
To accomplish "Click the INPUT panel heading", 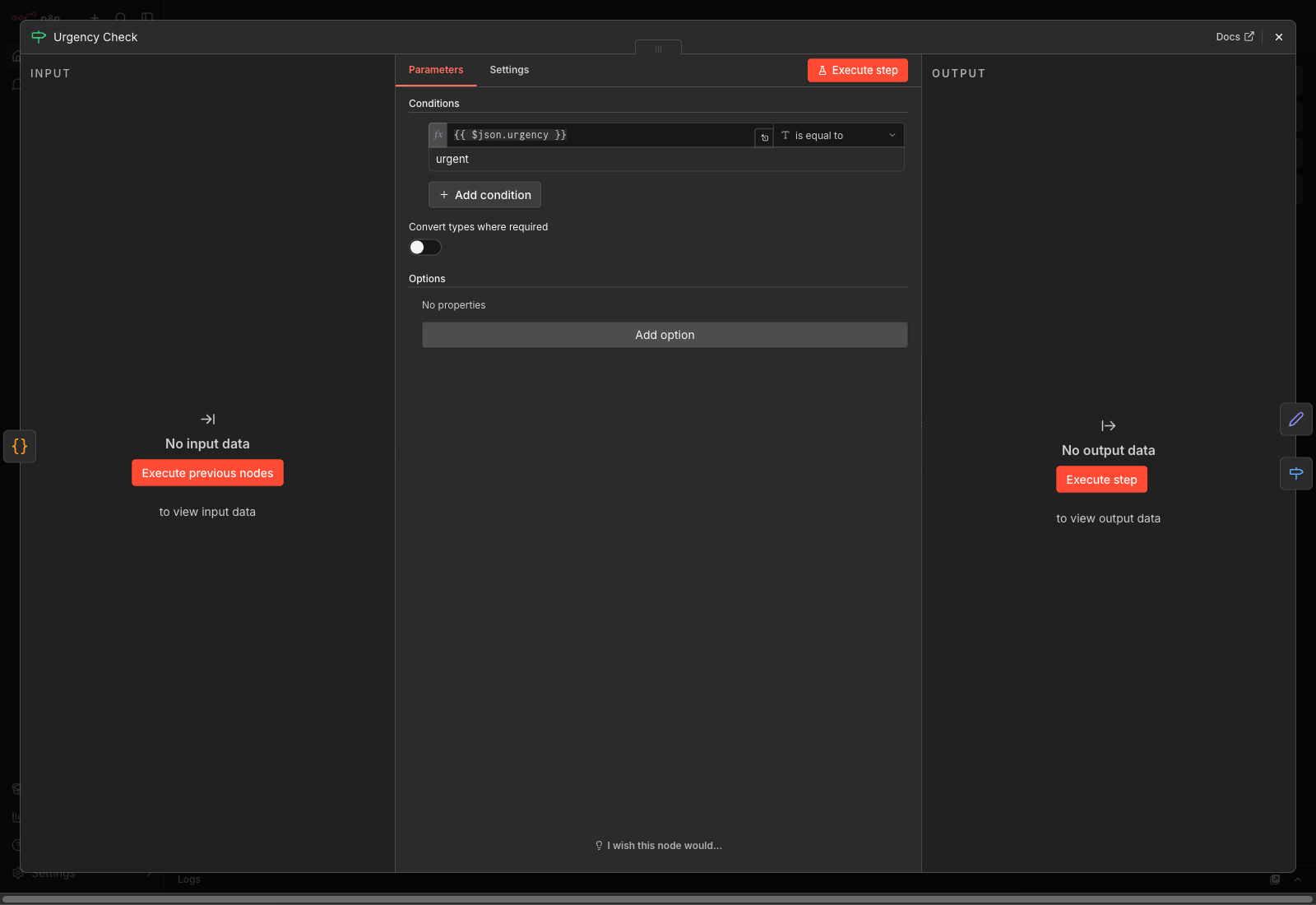I will [50, 73].
